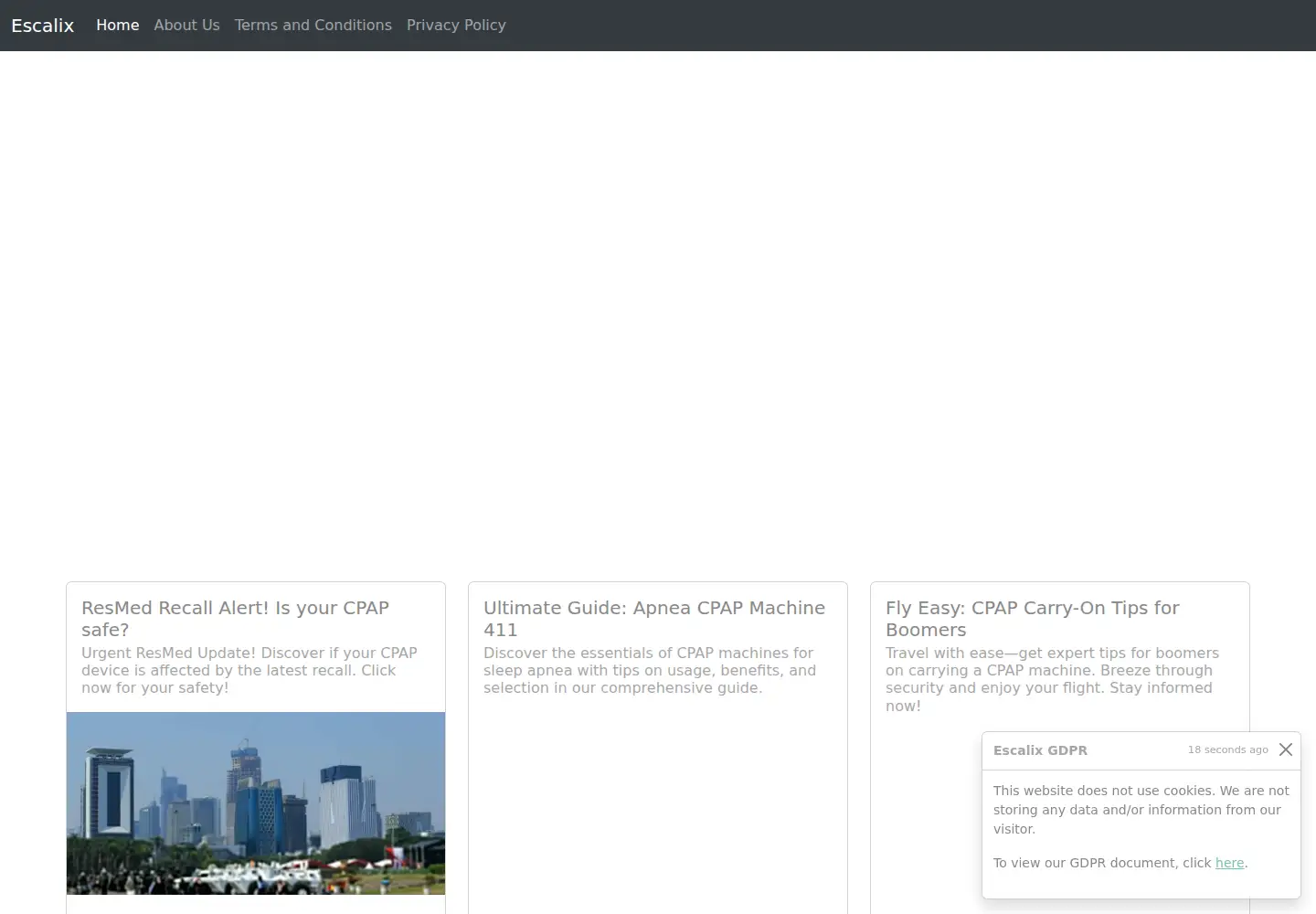Click the 'Escalix GDPR' toast heading
The width and height of the screenshot is (1316, 914).
1040,750
